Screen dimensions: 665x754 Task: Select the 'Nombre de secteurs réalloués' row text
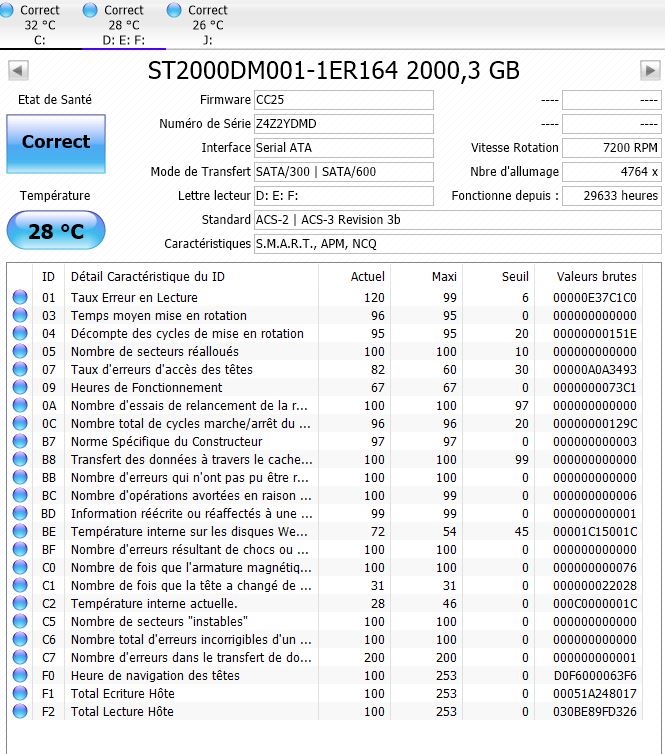tap(155, 352)
